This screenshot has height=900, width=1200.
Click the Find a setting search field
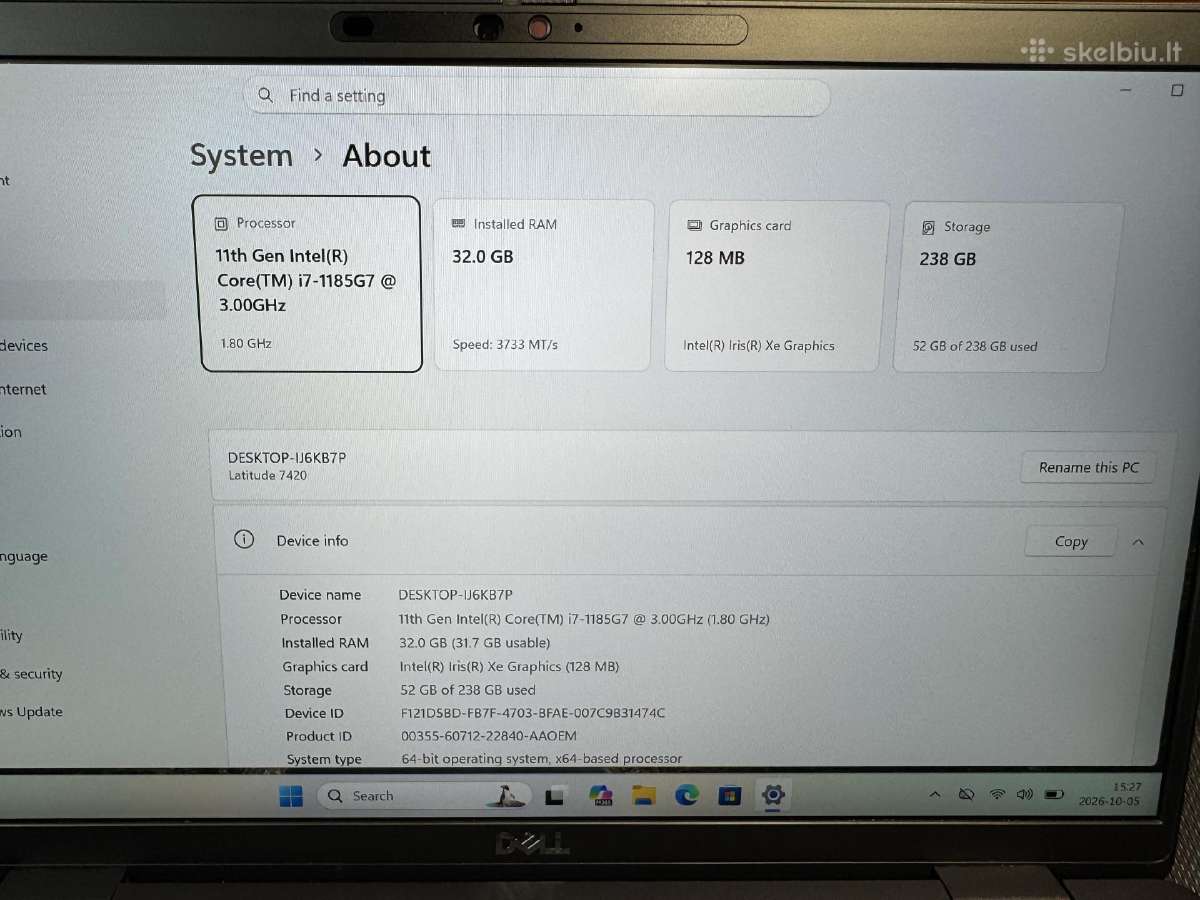pyautogui.click(x=538, y=96)
